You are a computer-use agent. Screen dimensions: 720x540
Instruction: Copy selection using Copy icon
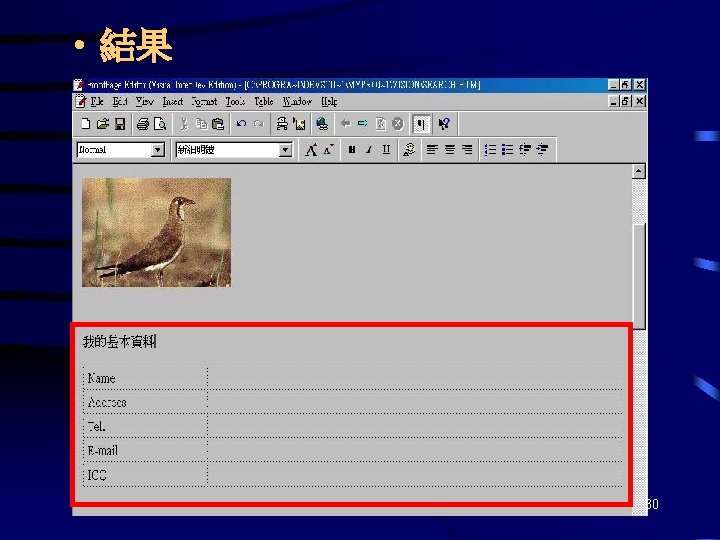click(201, 124)
